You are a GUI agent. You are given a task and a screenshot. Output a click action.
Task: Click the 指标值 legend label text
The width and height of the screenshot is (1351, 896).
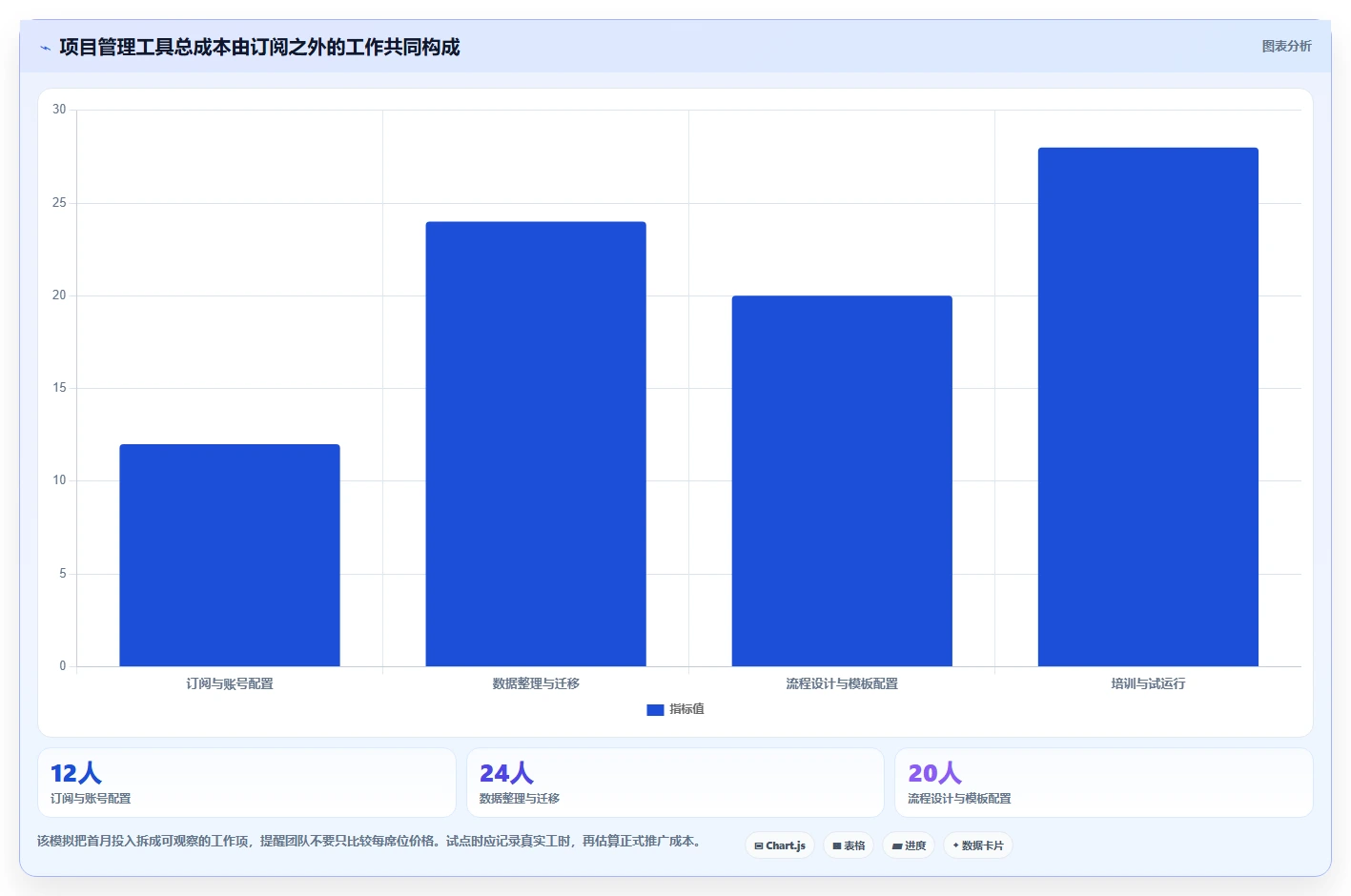[x=686, y=709]
